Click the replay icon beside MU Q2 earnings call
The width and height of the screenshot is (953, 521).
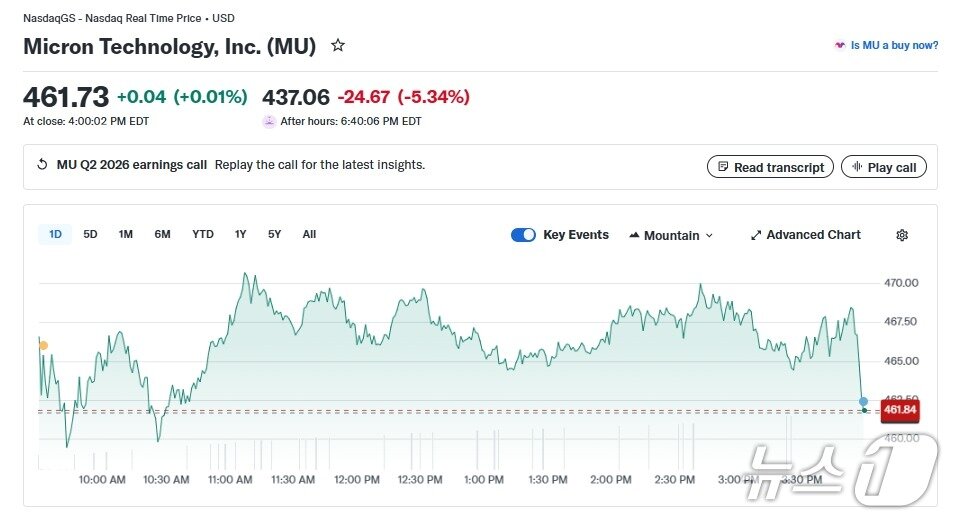tap(42, 165)
